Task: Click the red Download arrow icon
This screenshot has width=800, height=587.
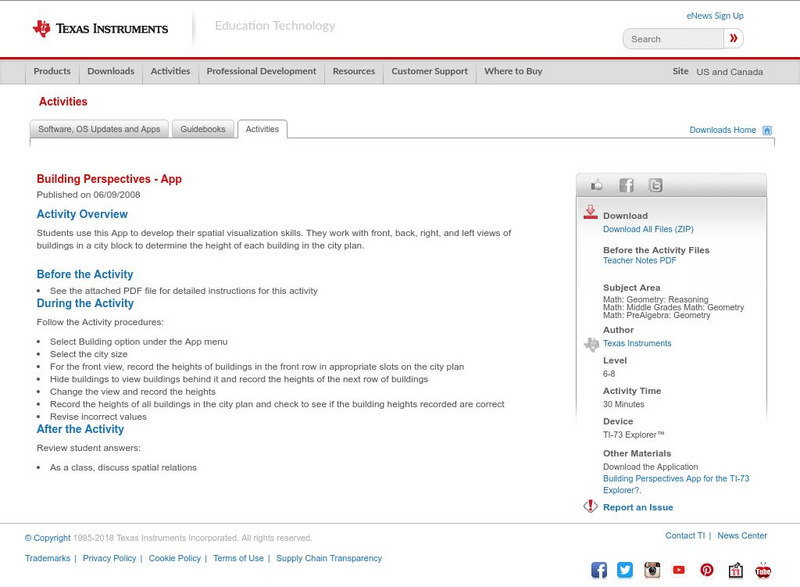Action: point(592,212)
